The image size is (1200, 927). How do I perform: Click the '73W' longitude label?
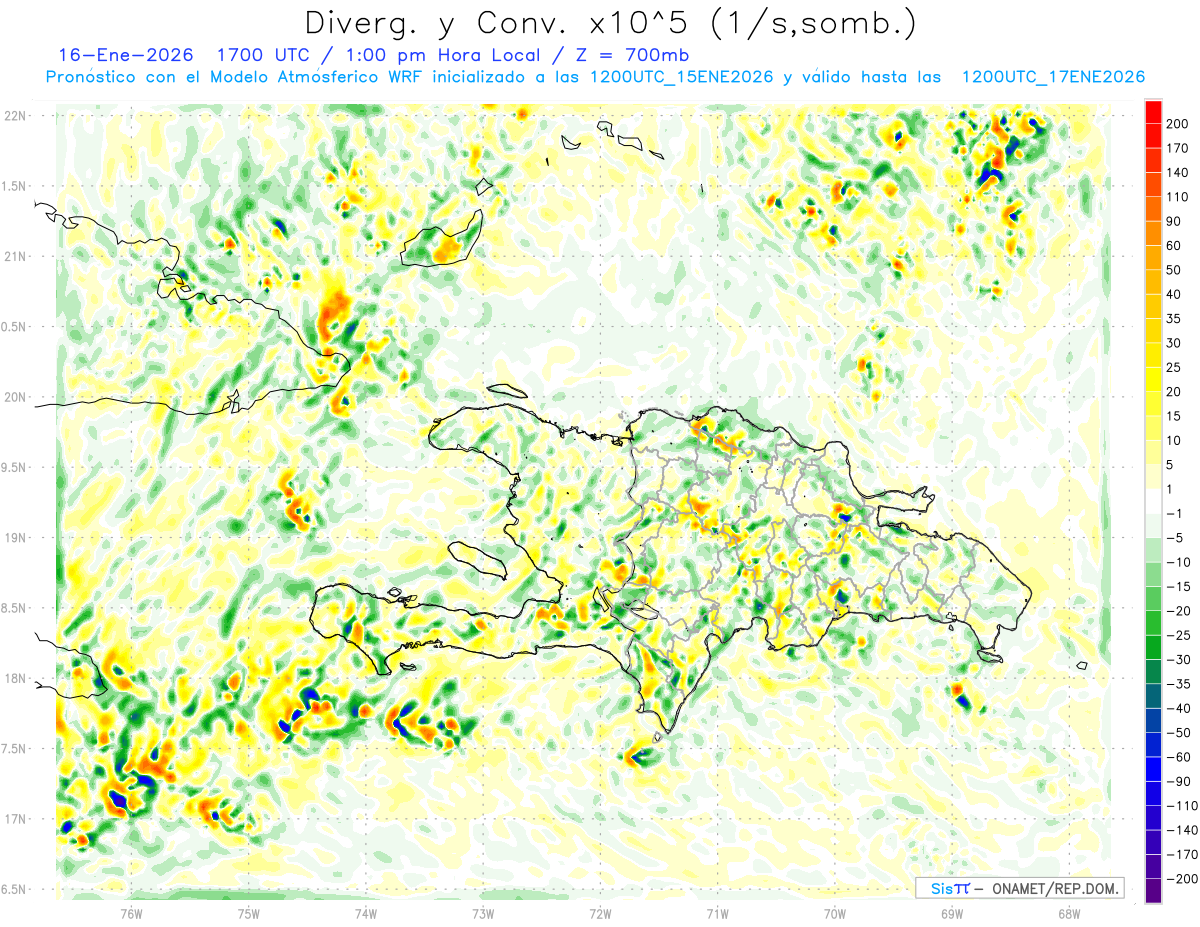point(483,913)
